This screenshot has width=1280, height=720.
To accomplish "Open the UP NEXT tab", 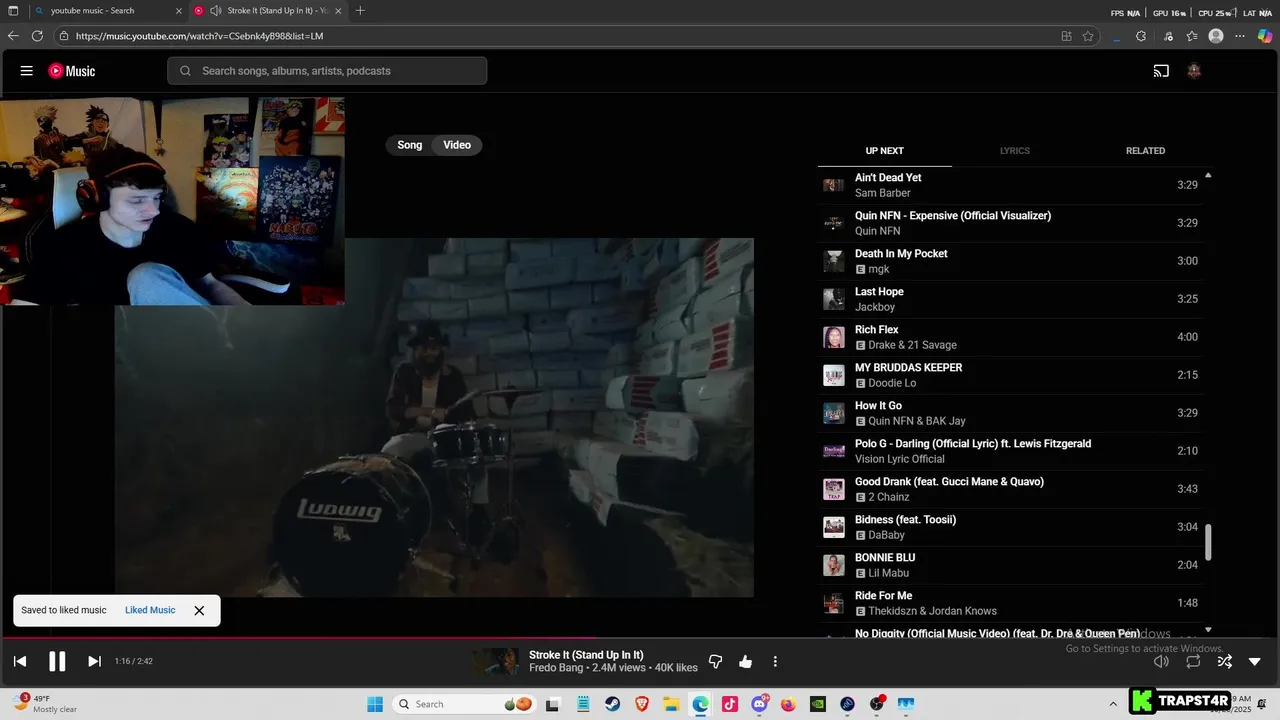I will (x=884, y=151).
